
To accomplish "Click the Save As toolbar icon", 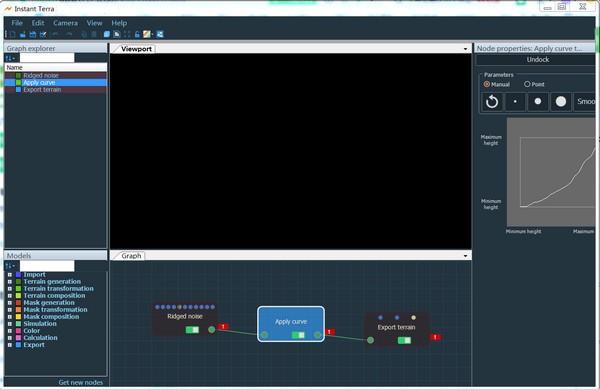I will pos(43,34).
